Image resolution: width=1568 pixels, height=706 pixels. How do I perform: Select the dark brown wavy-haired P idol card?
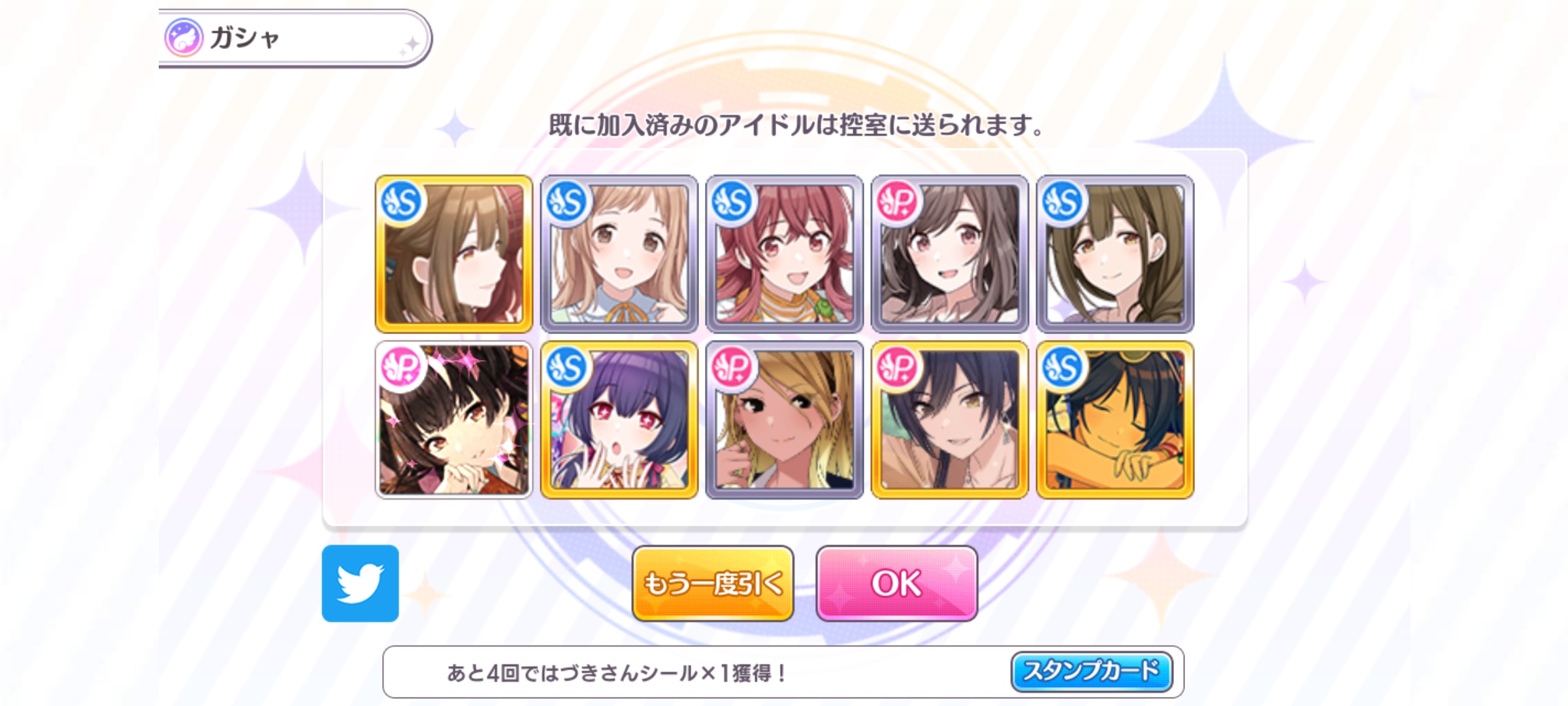950,254
